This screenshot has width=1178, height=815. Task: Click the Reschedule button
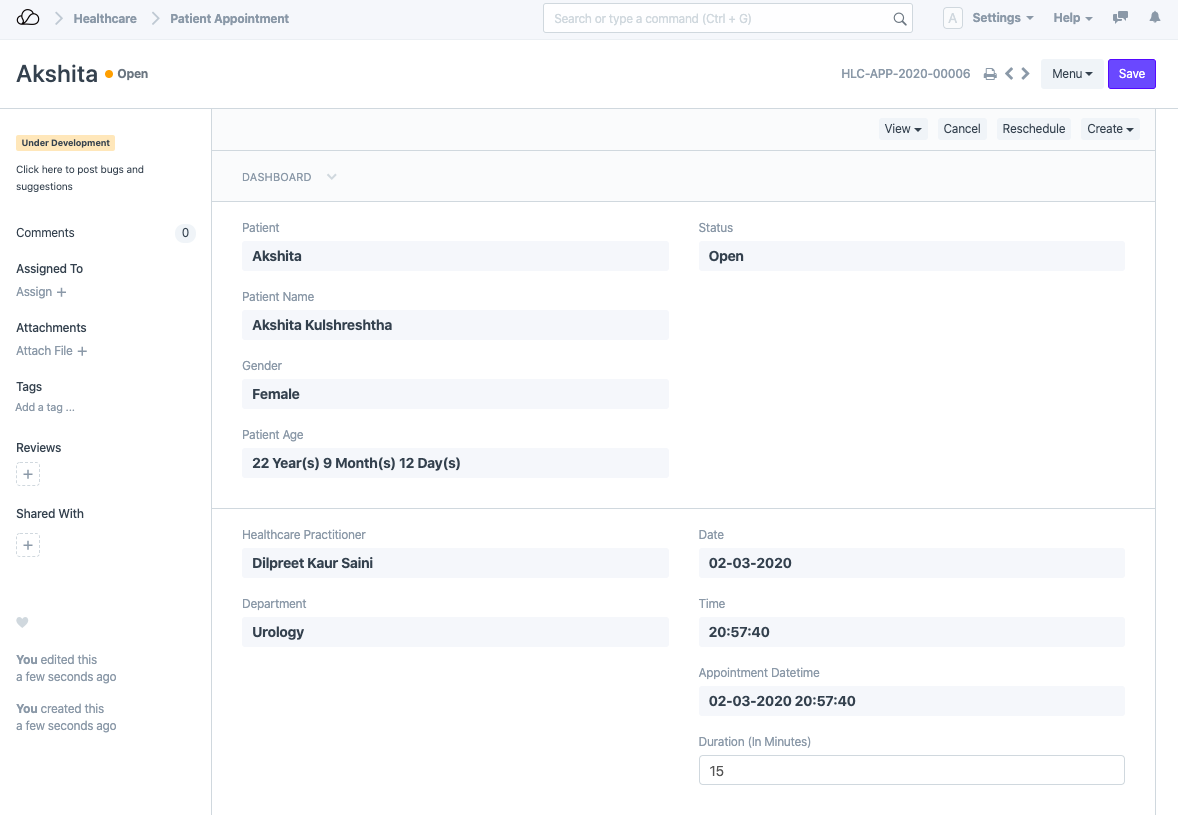[x=1033, y=129]
